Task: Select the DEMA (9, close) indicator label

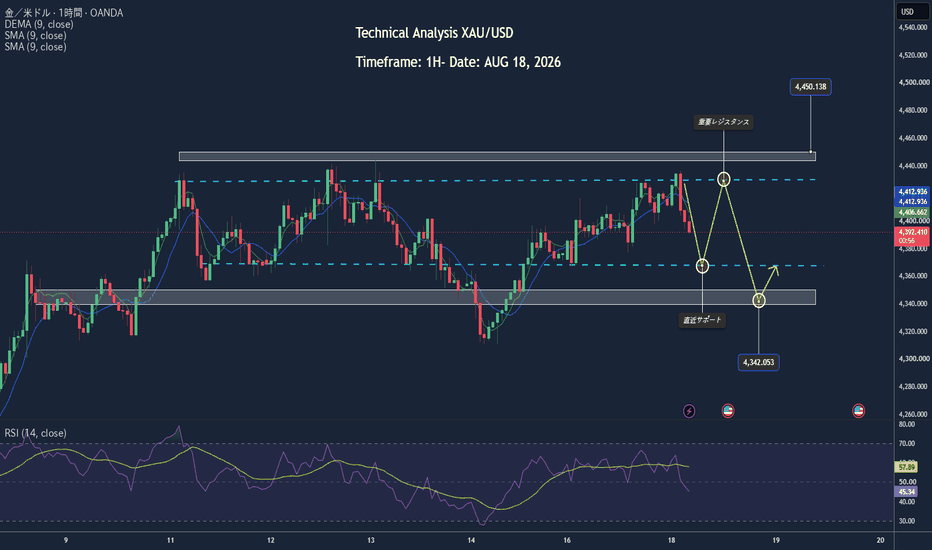Action: [x=39, y=24]
